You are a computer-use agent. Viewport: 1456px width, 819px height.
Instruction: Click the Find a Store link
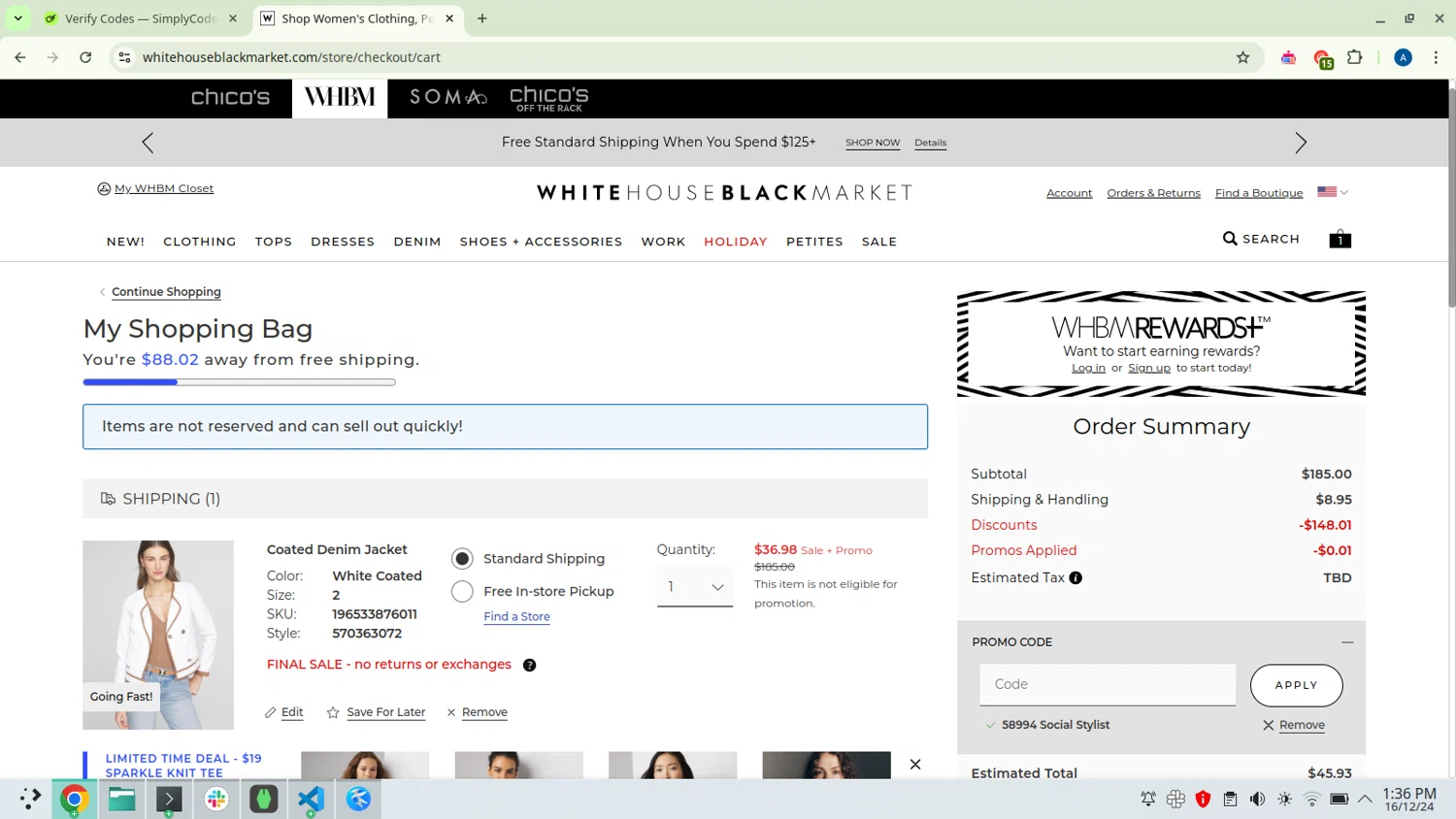516,616
